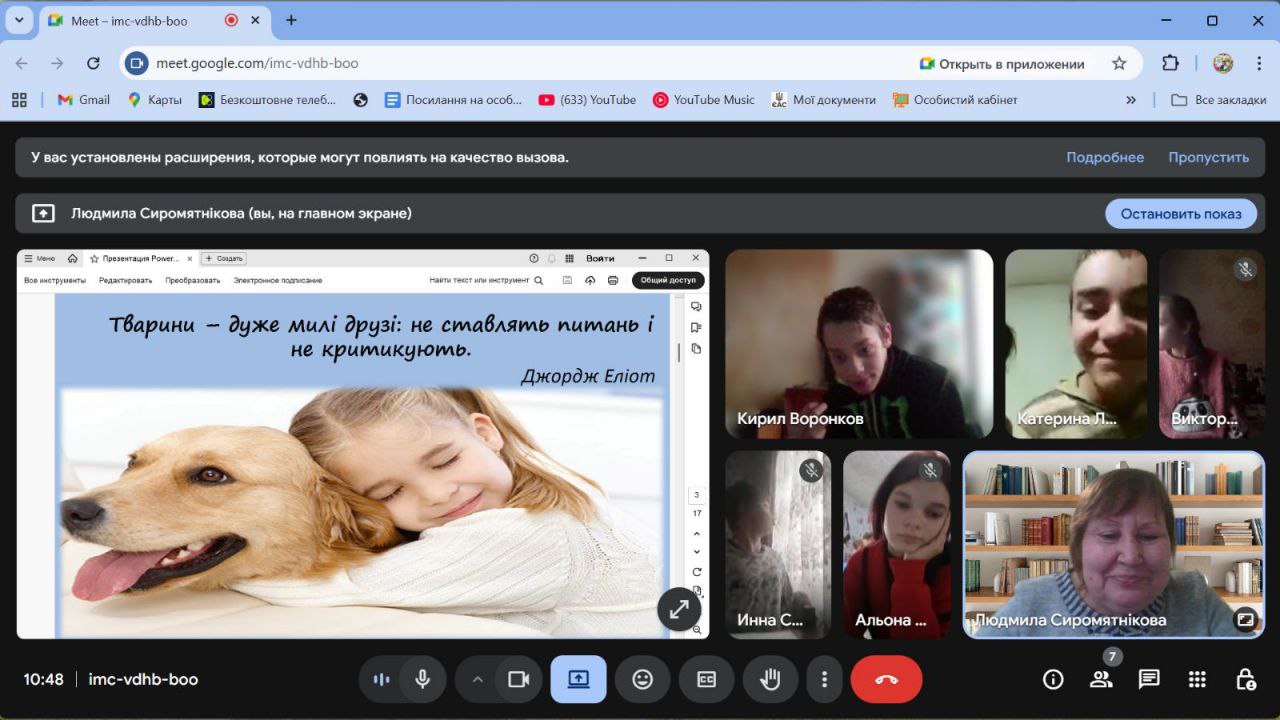Mute the microphone
Viewport: 1280px width, 720px height.
coord(423,679)
